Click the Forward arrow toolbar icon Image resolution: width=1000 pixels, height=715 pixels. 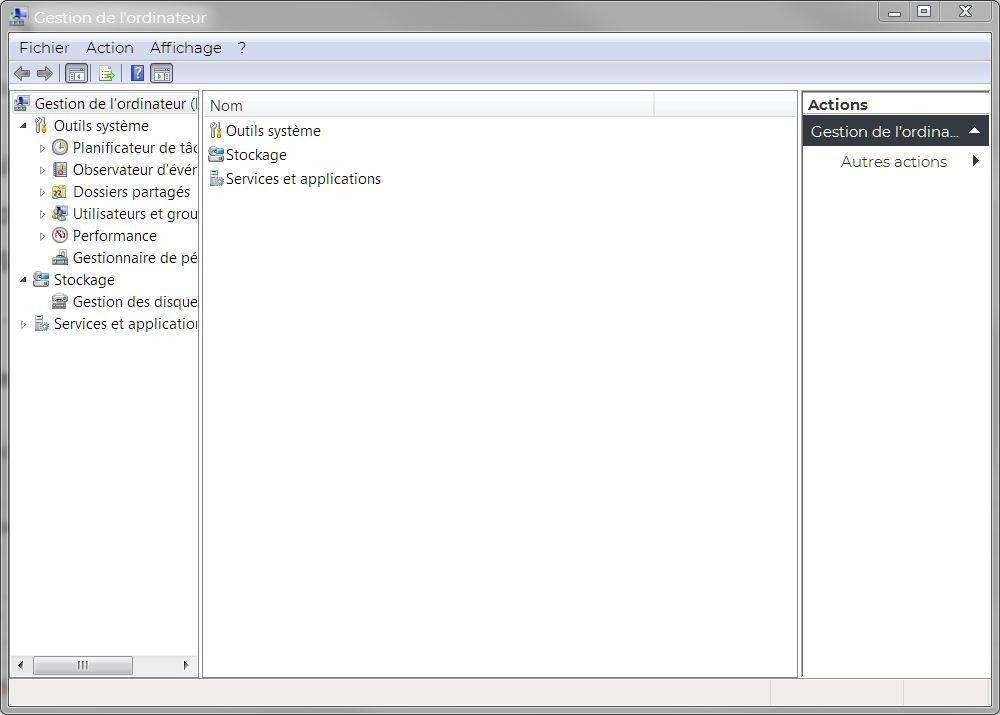point(44,73)
